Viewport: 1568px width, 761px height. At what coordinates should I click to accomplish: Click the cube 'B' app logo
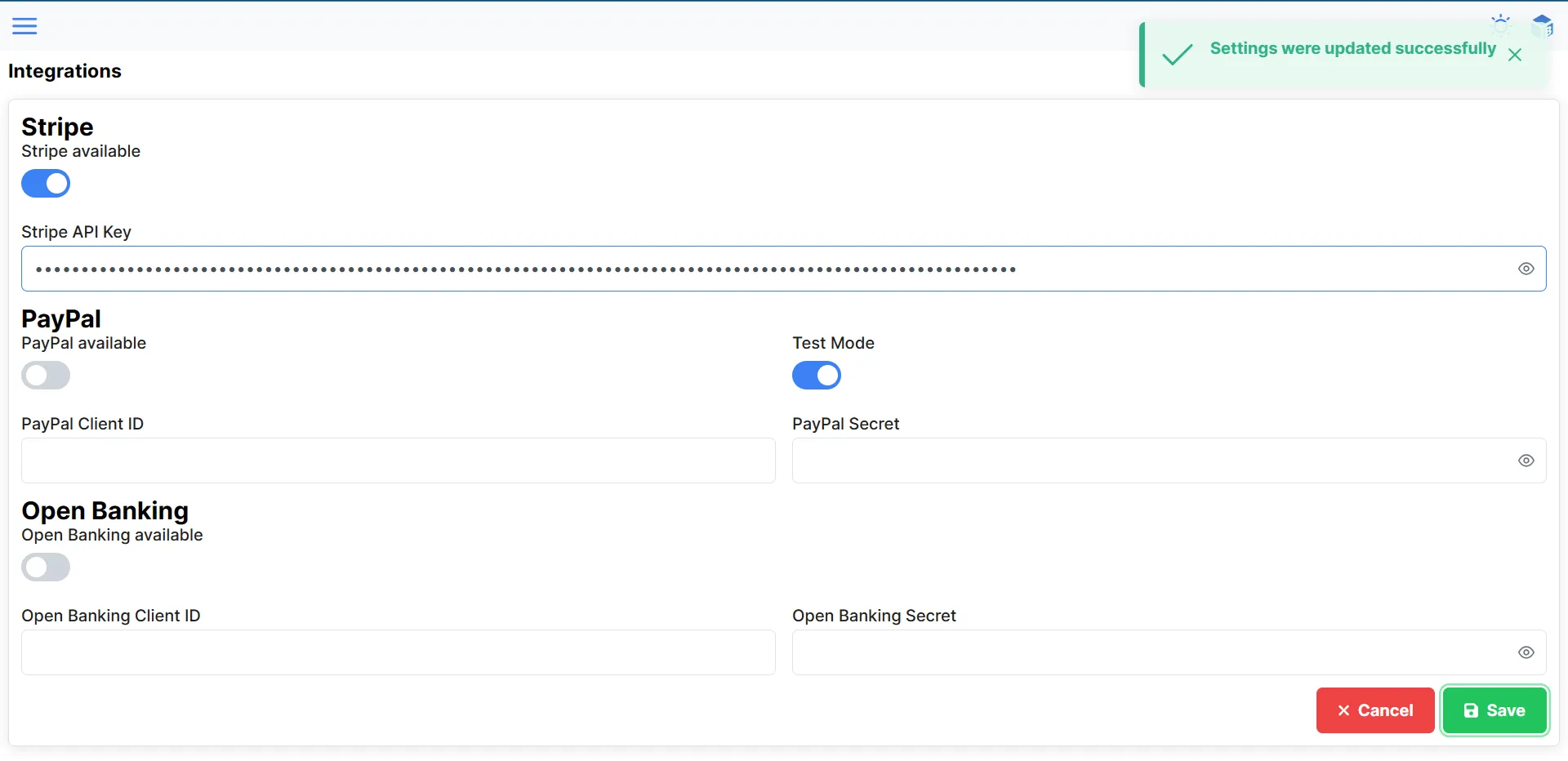1543,24
